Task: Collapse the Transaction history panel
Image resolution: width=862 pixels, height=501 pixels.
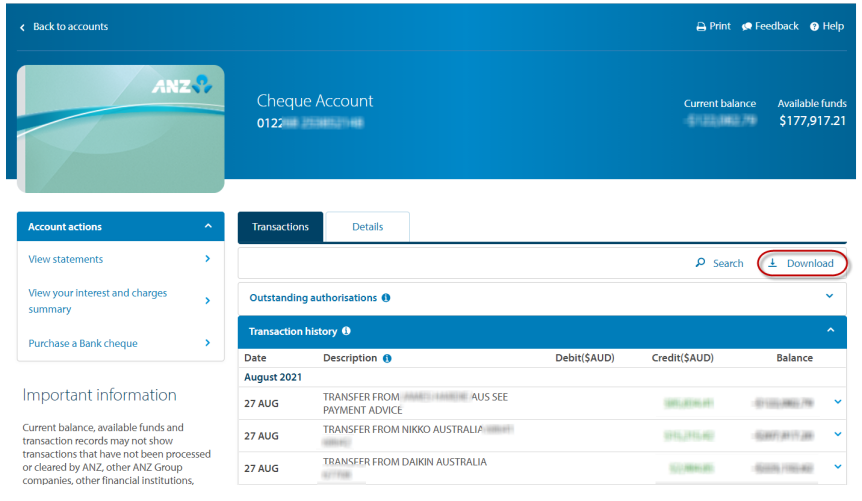Action: [x=829, y=331]
